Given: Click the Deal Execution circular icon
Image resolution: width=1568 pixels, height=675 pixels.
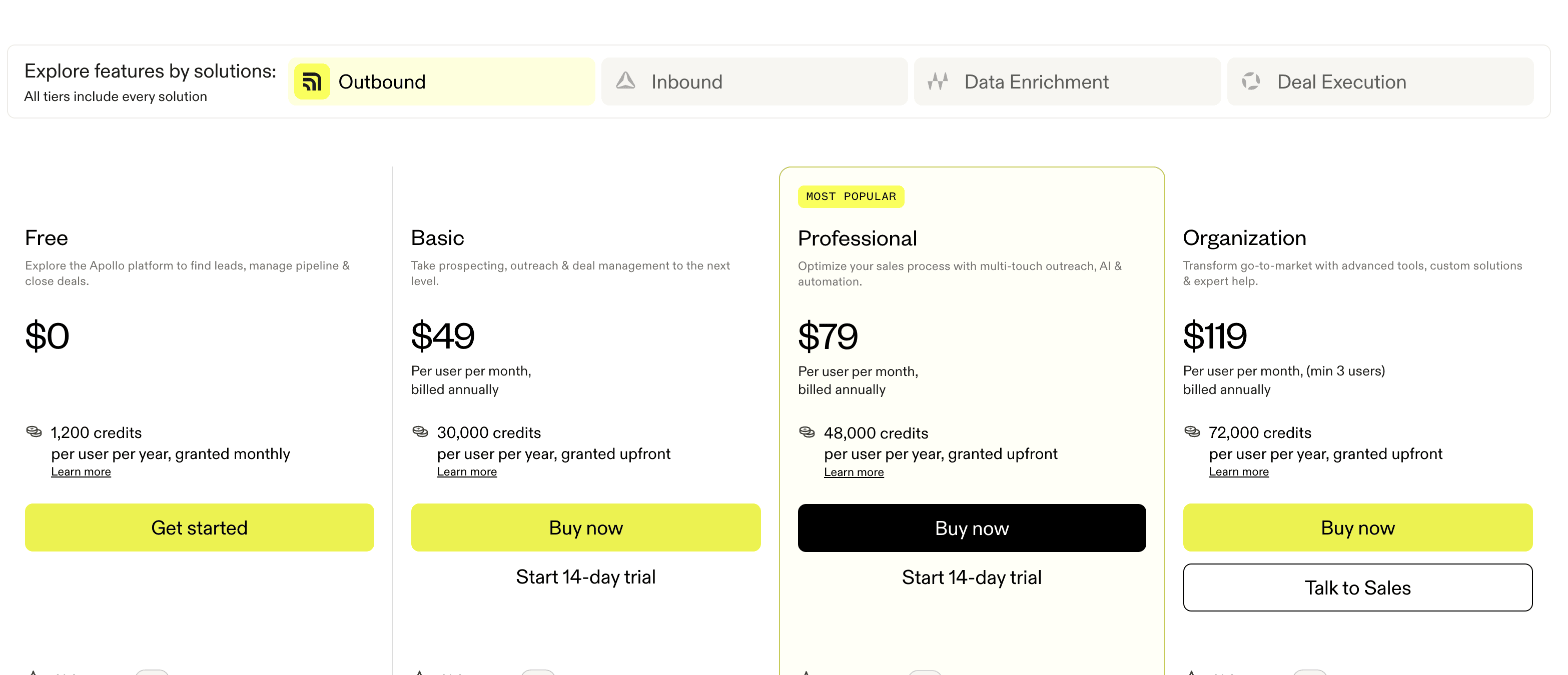Looking at the screenshot, I should coord(1251,81).
